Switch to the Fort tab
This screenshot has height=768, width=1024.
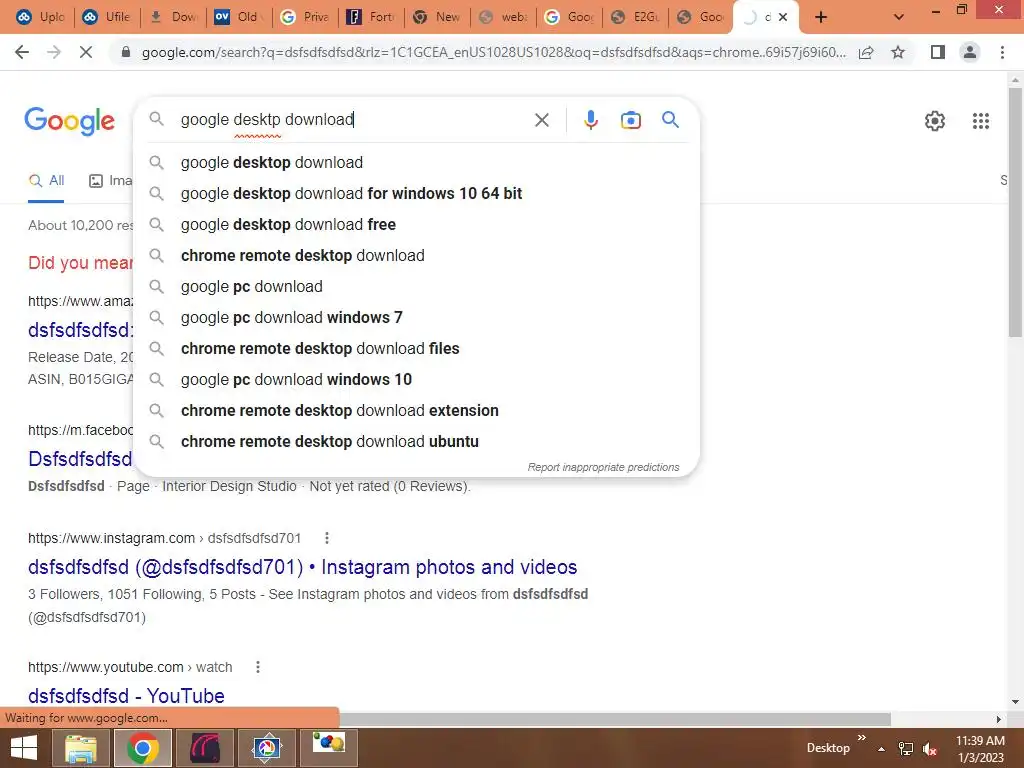[x=370, y=17]
